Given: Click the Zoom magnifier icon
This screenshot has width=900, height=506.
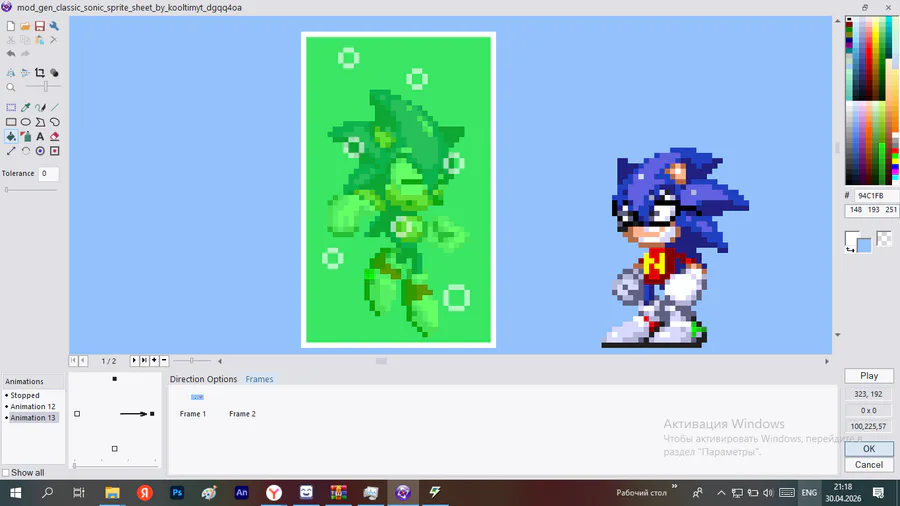Looking at the screenshot, I should pyautogui.click(x=11, y=87).
